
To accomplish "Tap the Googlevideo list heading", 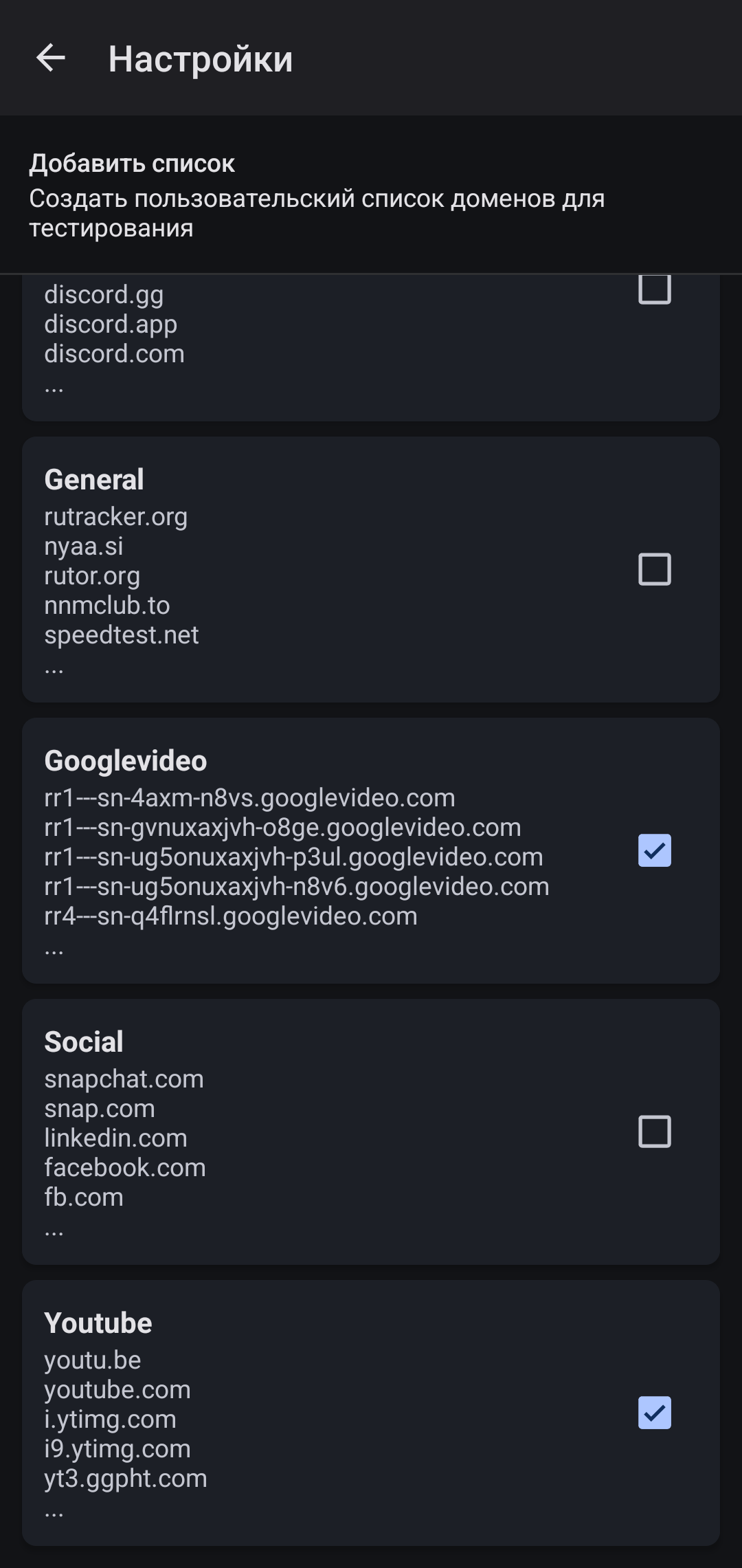I will 126,761.
